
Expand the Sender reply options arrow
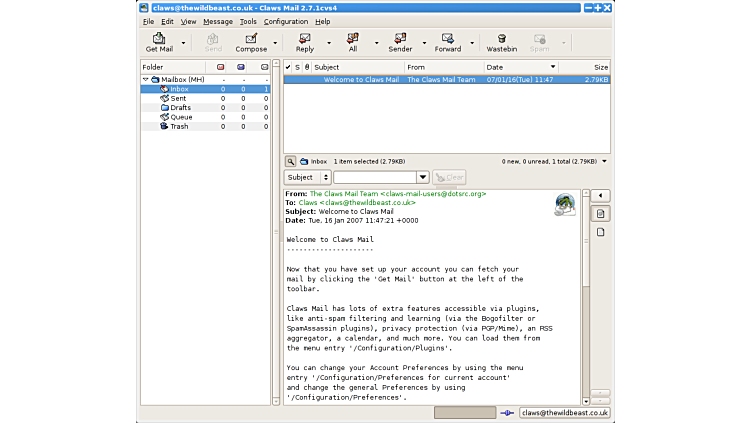tap(424, 43)
